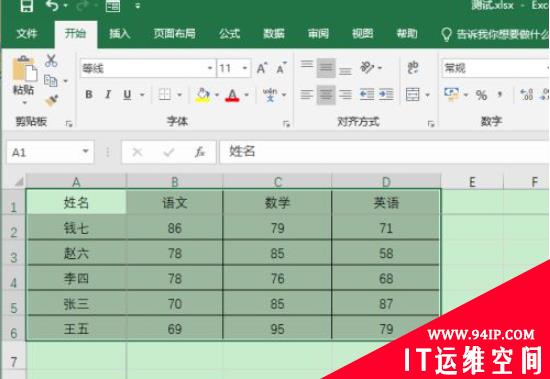
Task: Click the 文件 menu button
Action: (27, 34)
